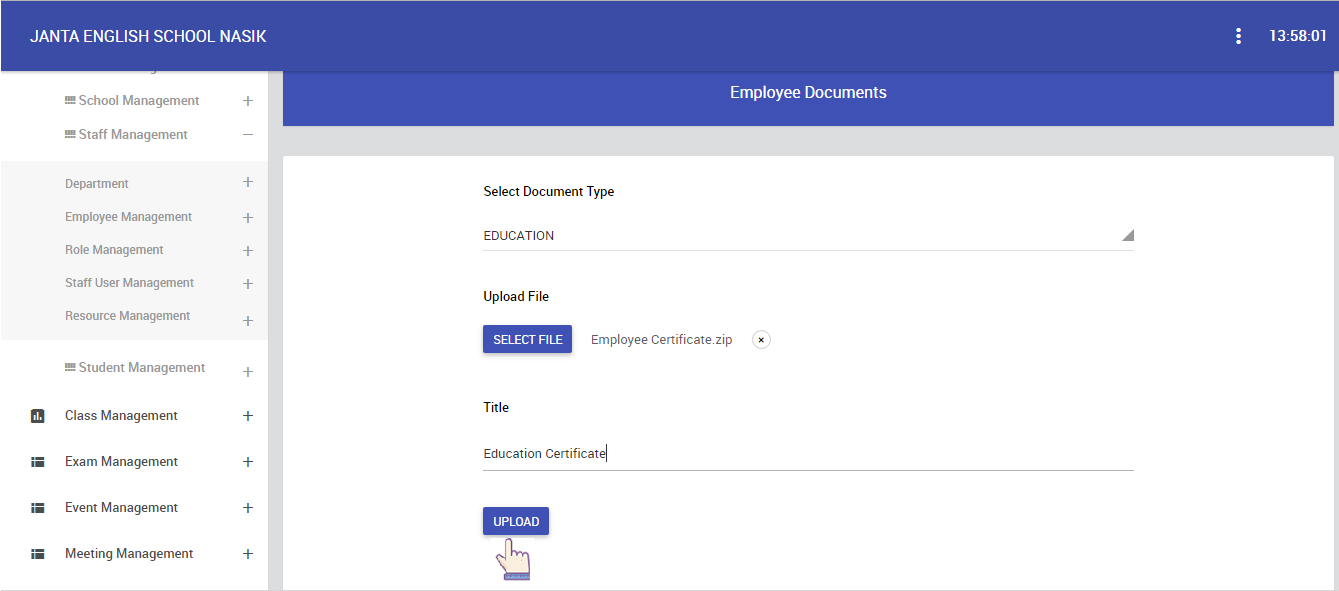1339x591 pixels.
Task: Open the Select Document Type dropdown
Action: 808,236
